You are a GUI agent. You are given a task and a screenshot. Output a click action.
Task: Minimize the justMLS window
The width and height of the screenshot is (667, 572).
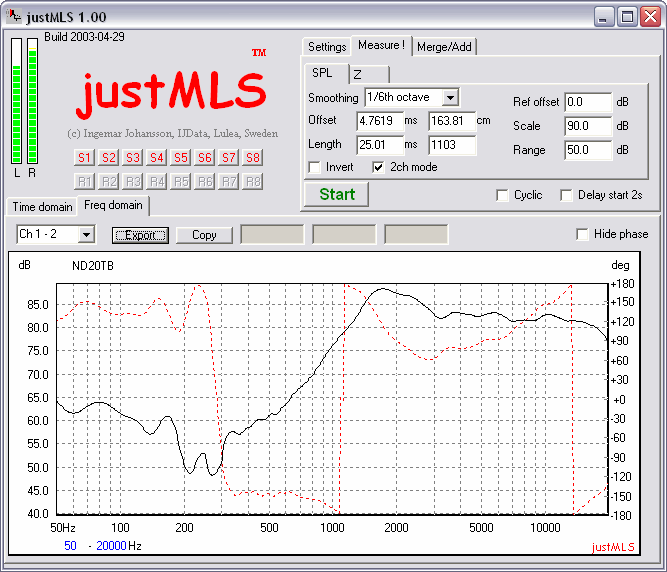pos(603,17)
